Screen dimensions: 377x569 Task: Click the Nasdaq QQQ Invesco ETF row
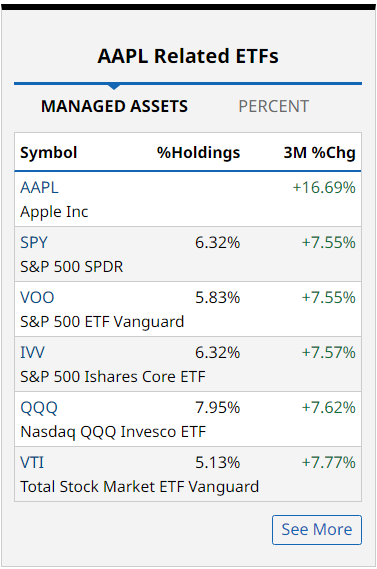click(188, 419)
